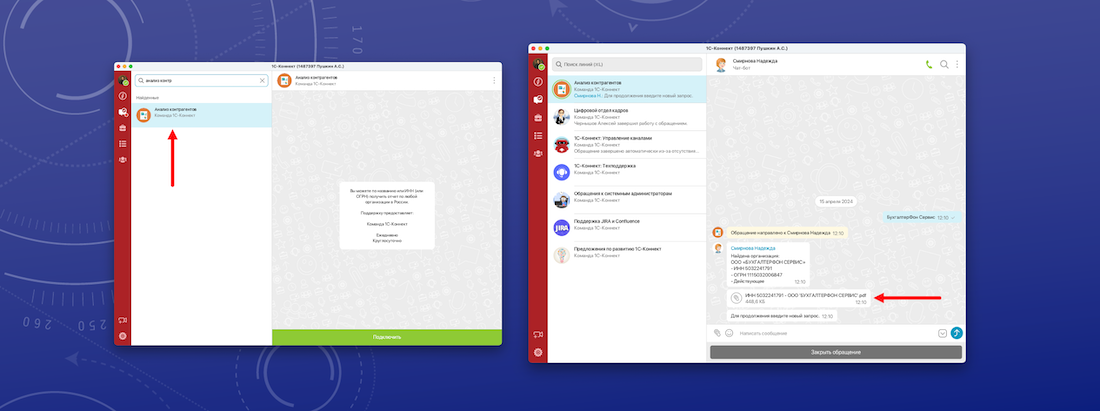Viewport: 1100px width, 411px height.
Task: Open the three-dot menu in Смирнова Надежда chat
Action: point(957,65)
